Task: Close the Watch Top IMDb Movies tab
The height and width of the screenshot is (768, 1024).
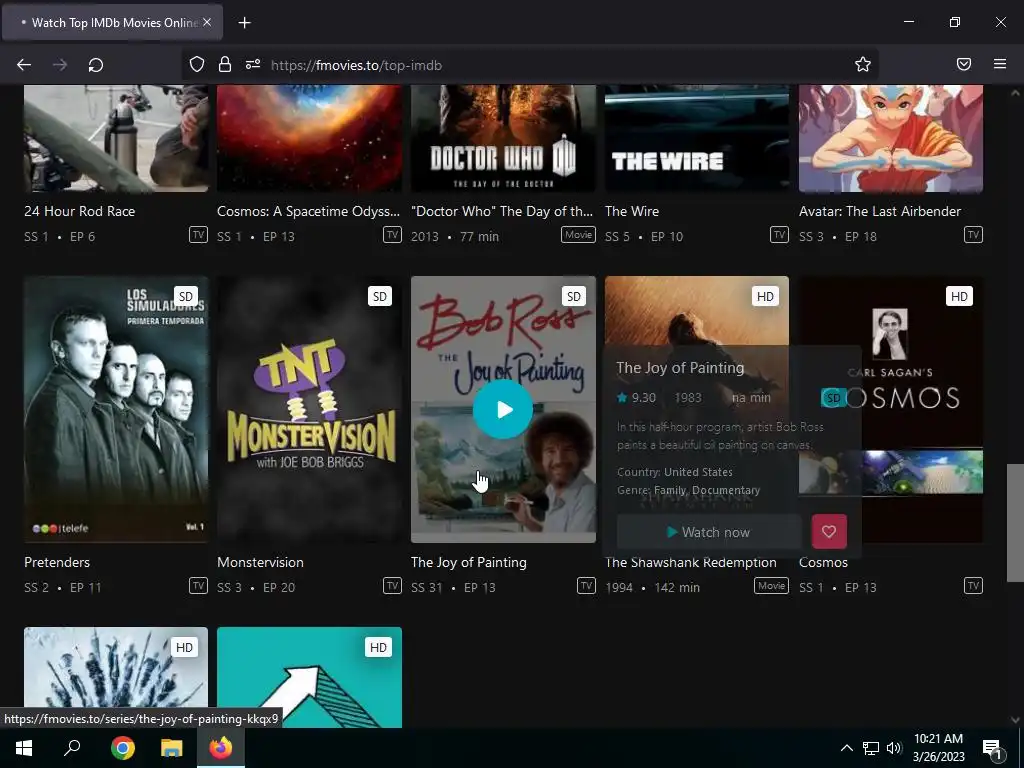Action: click(x=207, y=22)
